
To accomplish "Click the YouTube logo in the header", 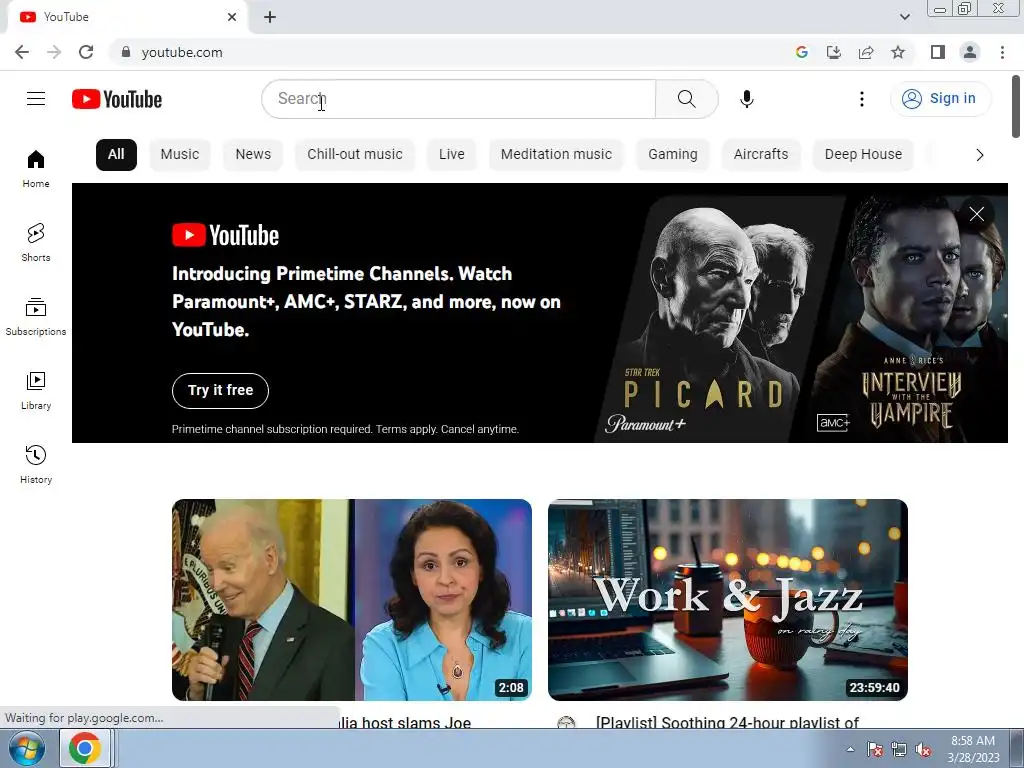I will (117, 99).
